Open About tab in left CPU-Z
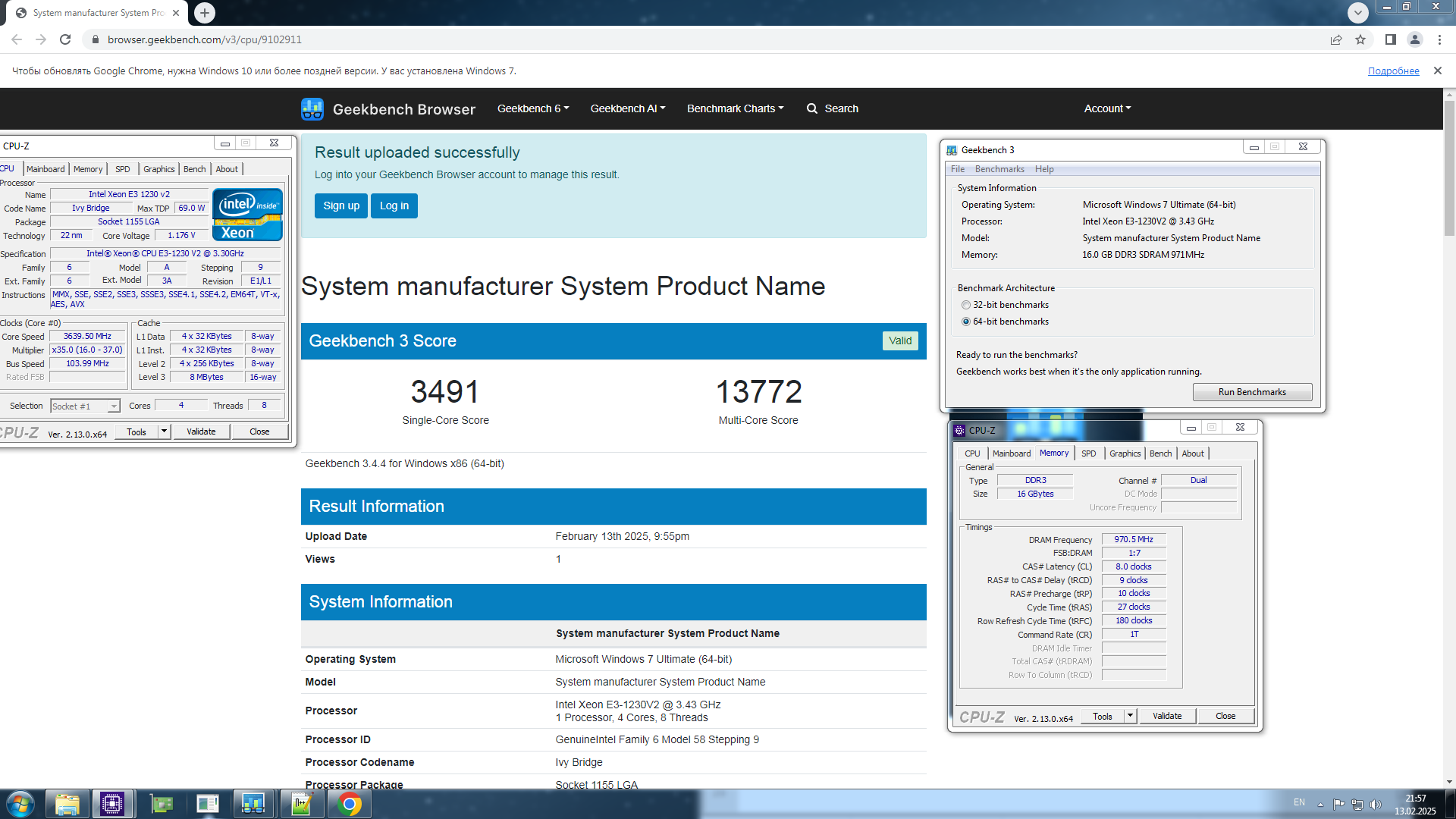Screen dimensions: 1456x819 (x=227, y=169)
